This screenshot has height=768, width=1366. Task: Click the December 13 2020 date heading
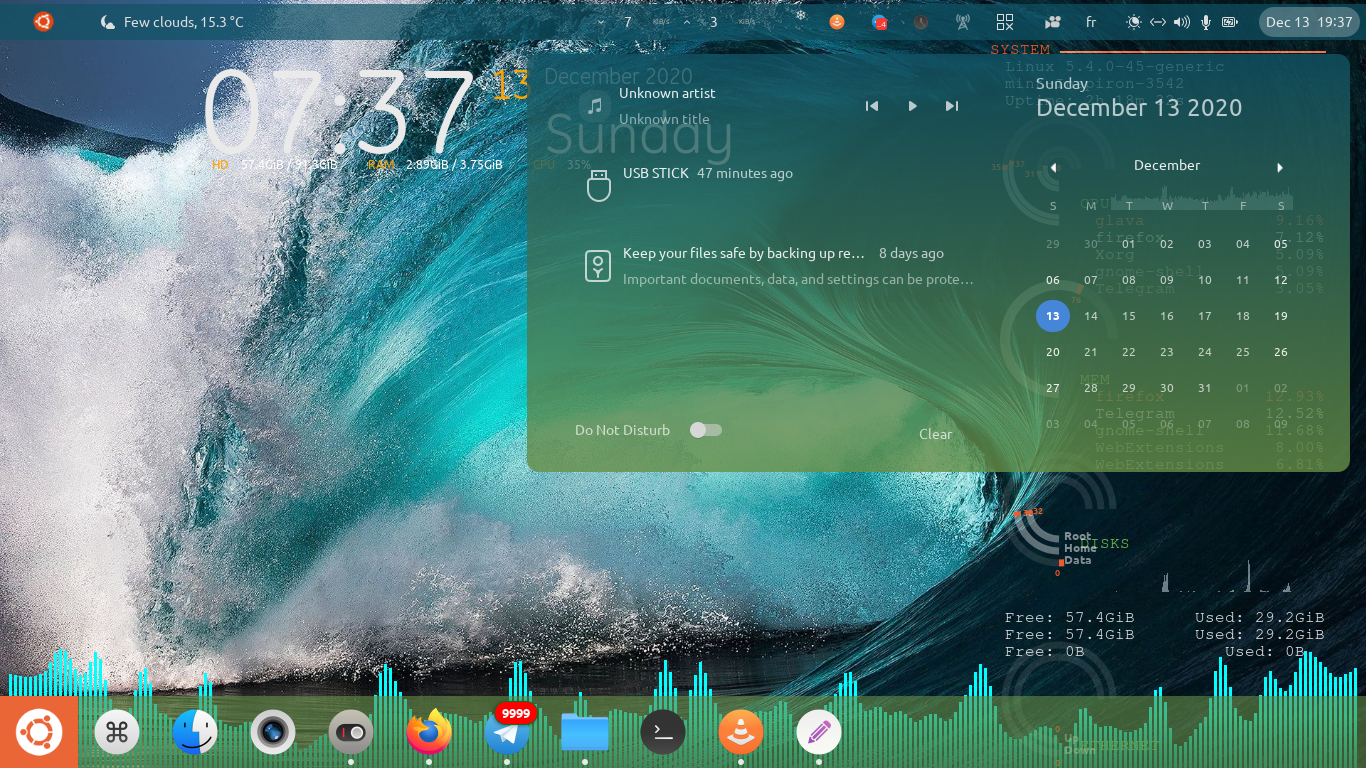1139,108
